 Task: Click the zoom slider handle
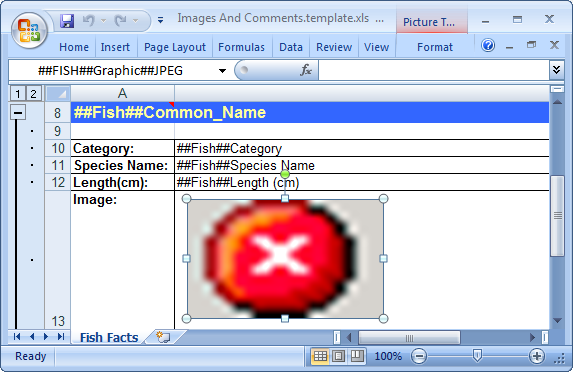point(477,356)
